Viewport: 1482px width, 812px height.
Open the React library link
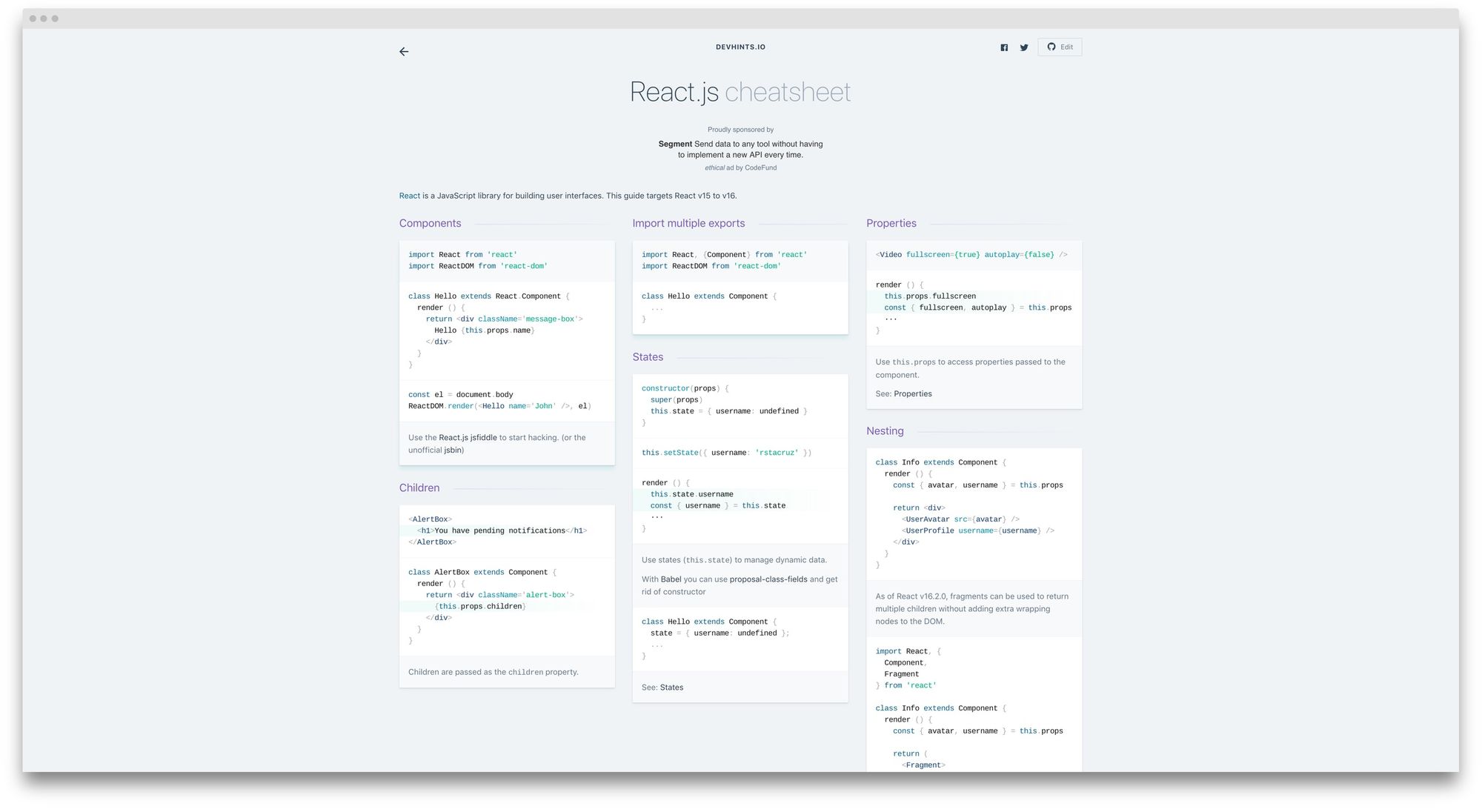pyautogui.click(x=408, y=195)
